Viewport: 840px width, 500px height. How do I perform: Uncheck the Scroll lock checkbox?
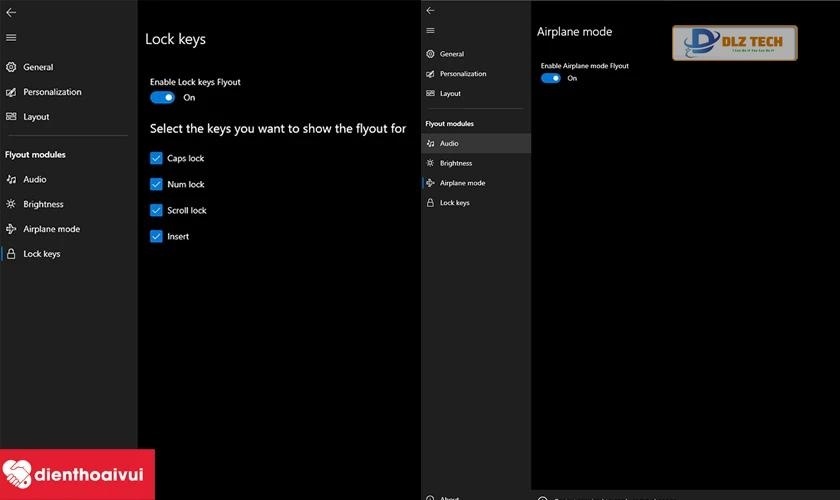pos(156,210)
